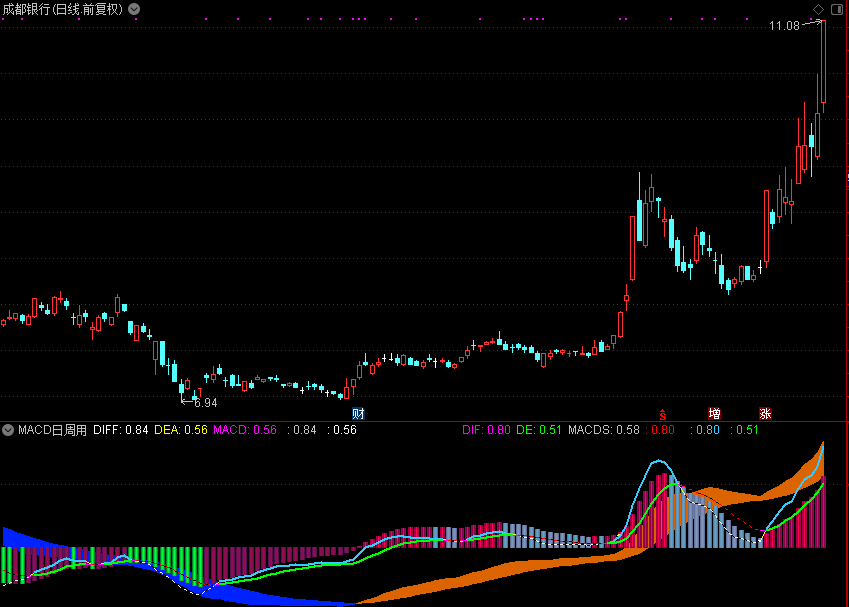Select the blue : 0.80 value
Viewport: 849px width, 607px height.
point(705,430)
